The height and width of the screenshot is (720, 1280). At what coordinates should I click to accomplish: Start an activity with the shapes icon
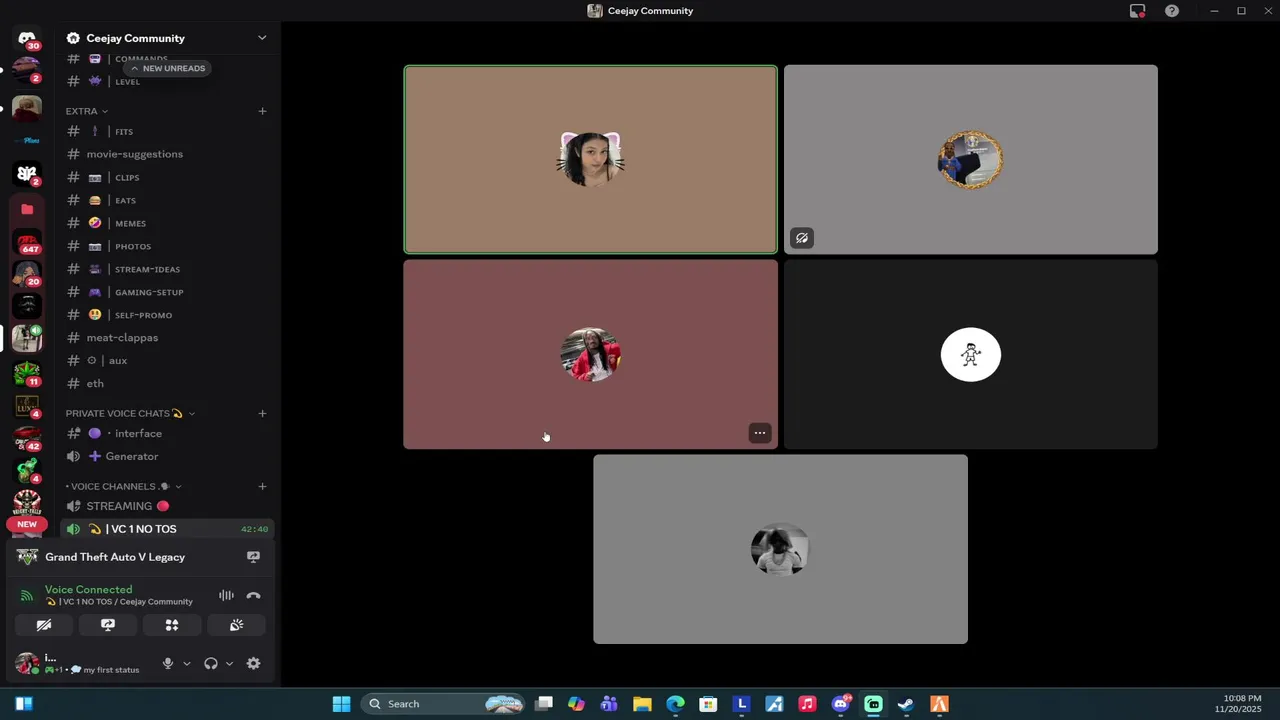[x=172, y=625]
